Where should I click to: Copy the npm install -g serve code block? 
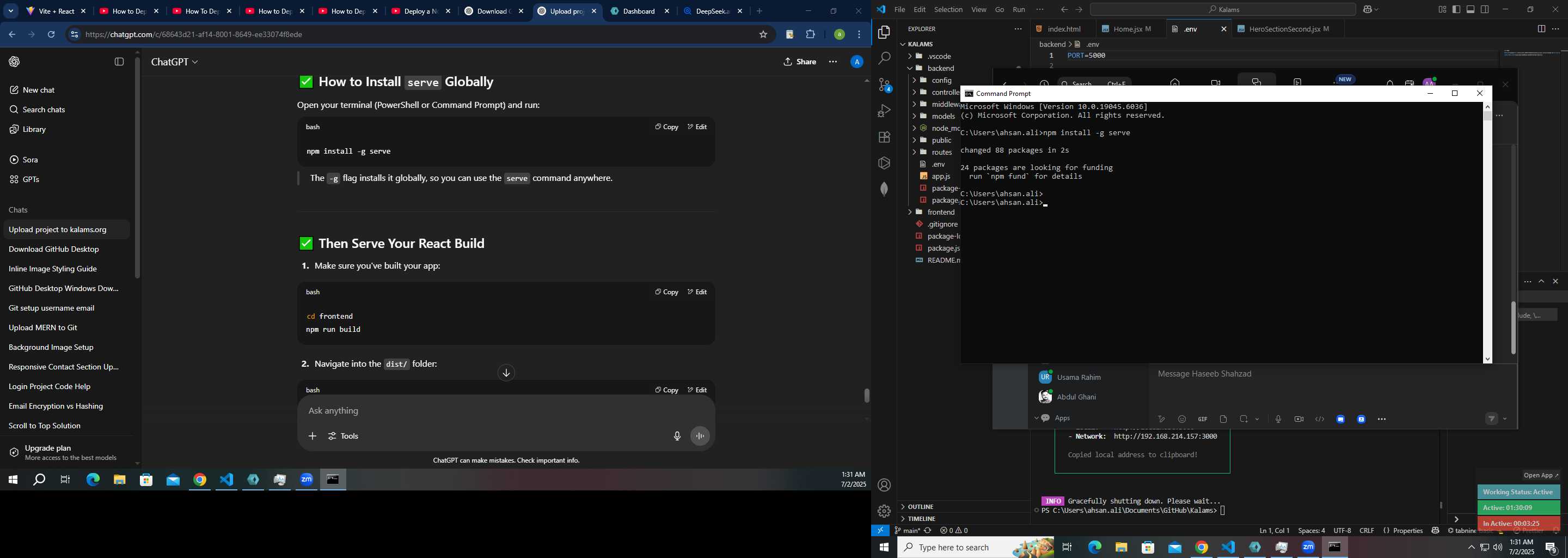tap(666, 127)
